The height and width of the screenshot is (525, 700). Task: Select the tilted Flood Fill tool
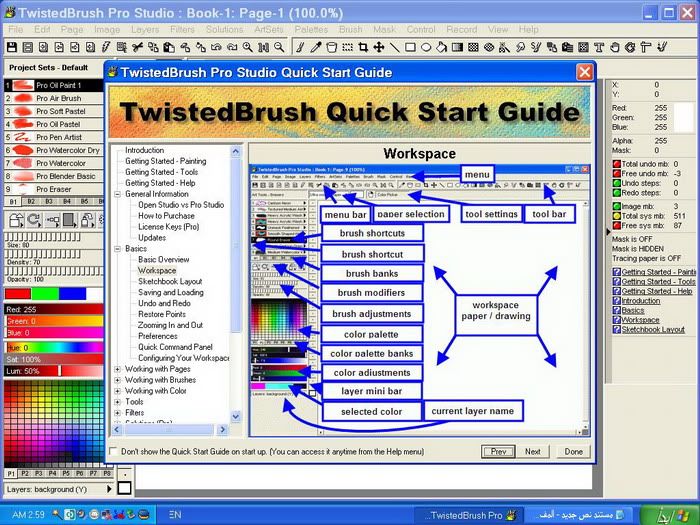click(x=442, y=47)
